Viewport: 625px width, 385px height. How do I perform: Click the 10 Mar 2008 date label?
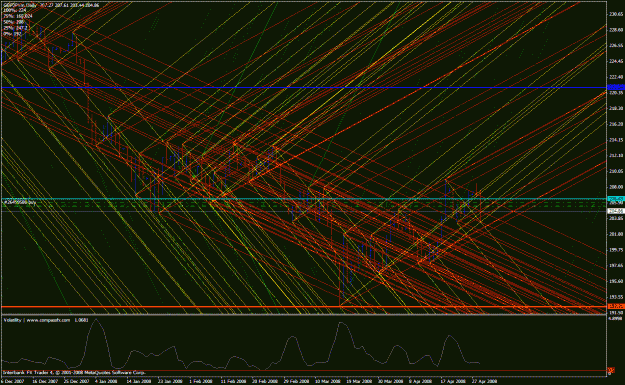click(x=328, y=381)
